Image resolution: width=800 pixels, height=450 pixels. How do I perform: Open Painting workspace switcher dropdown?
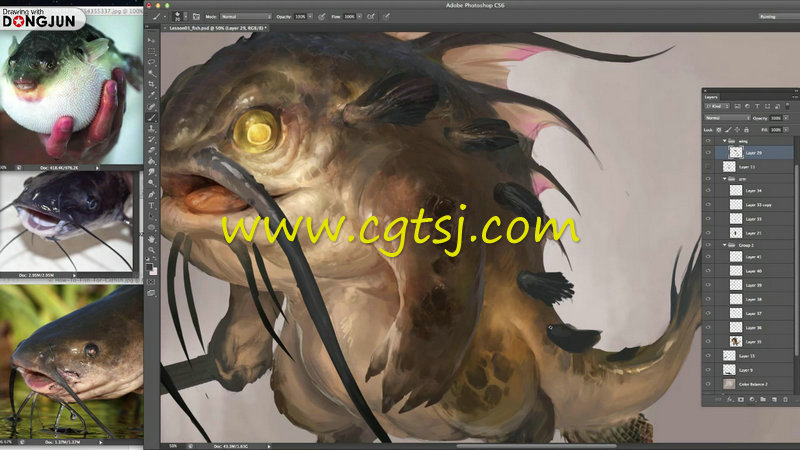[x=779, y=16]
